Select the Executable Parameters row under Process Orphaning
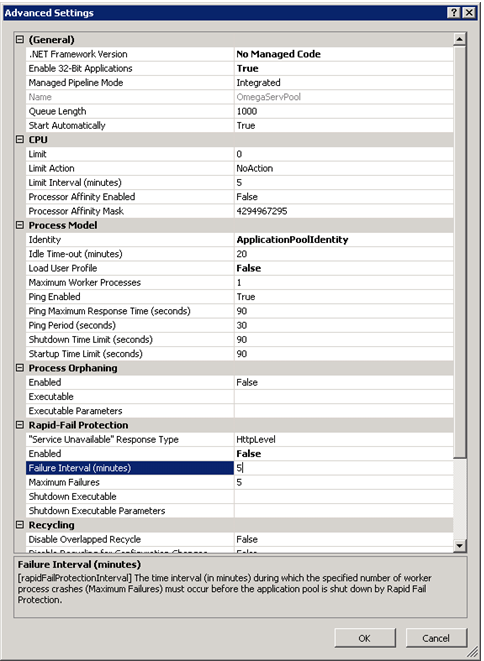 239,411
